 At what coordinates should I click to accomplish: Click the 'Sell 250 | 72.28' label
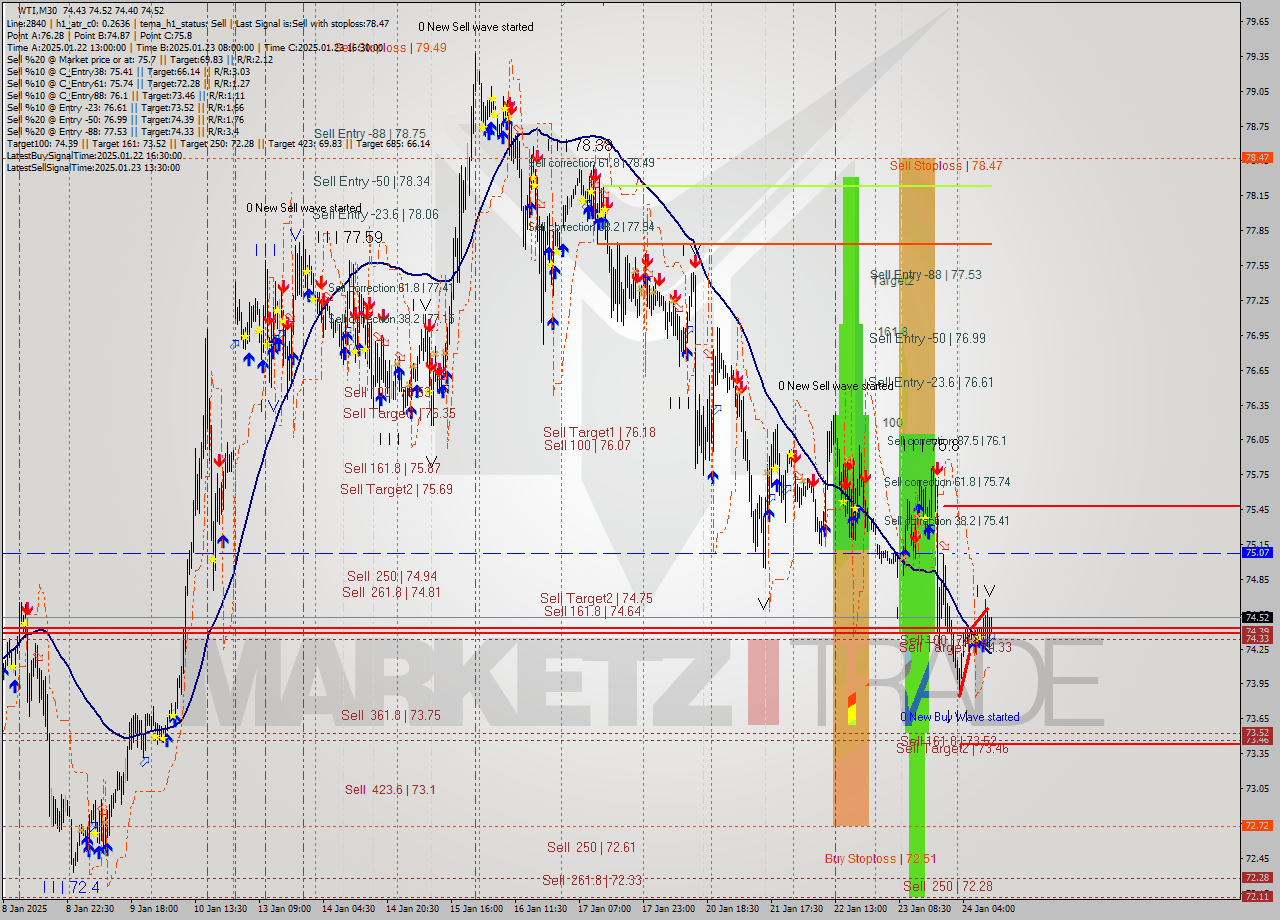point(948,887)
